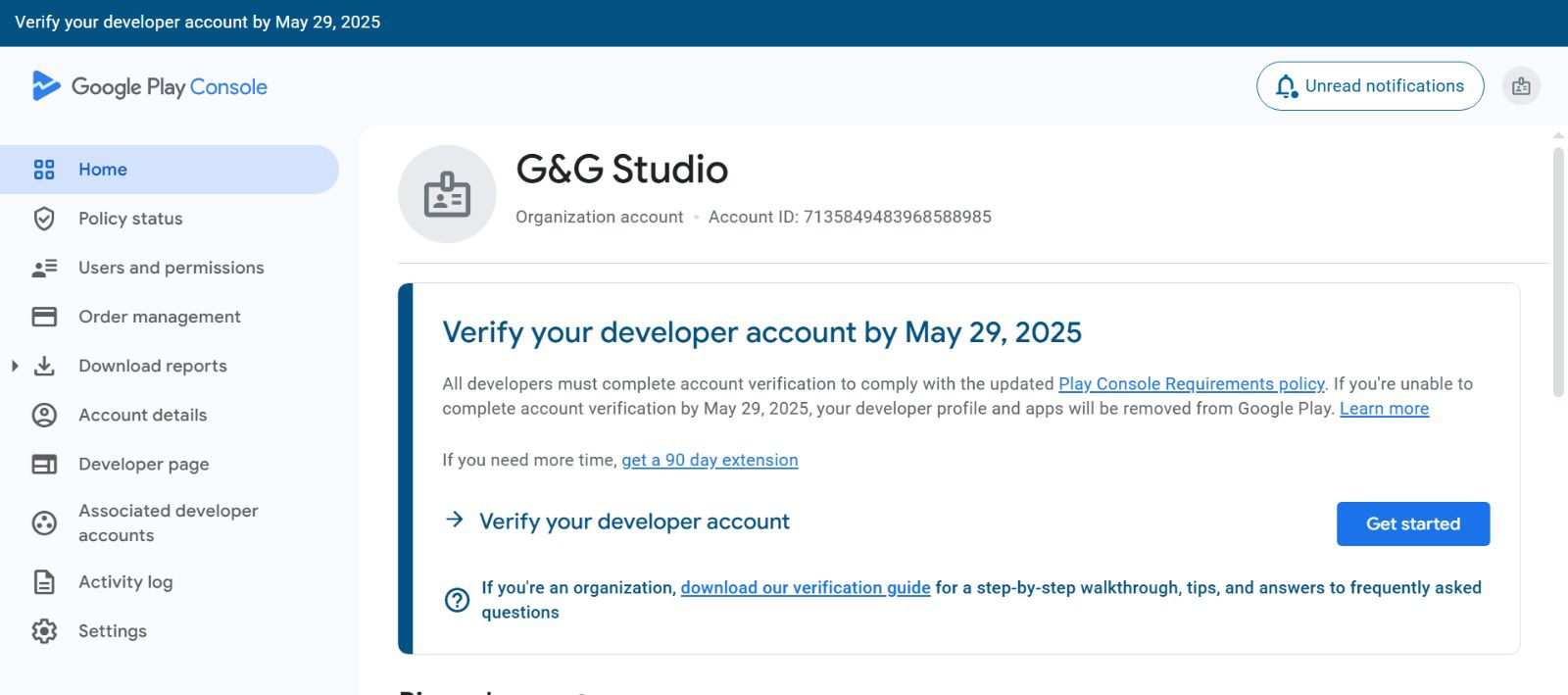Image resolution: width=1568 pixels, height=695 pixels.
Task: Click the Associated developer accounts icon
Action: point(44,523)
